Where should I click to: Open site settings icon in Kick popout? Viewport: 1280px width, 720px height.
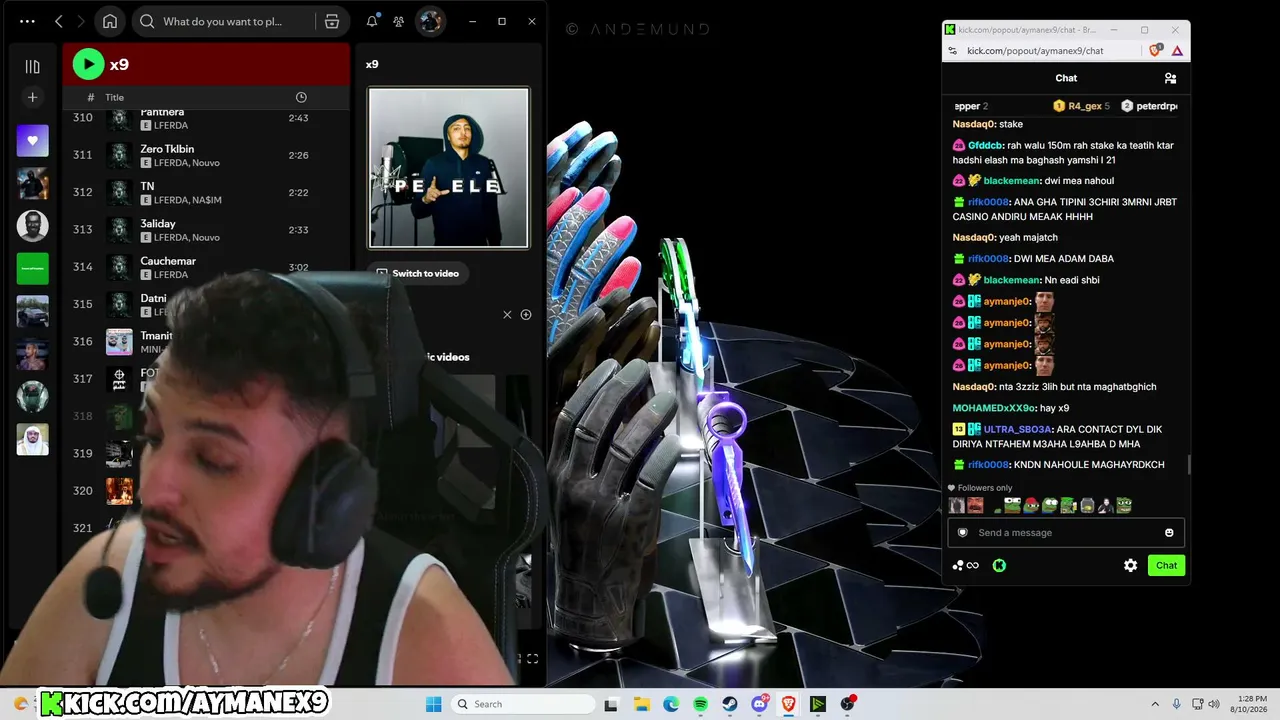point(954,51)
